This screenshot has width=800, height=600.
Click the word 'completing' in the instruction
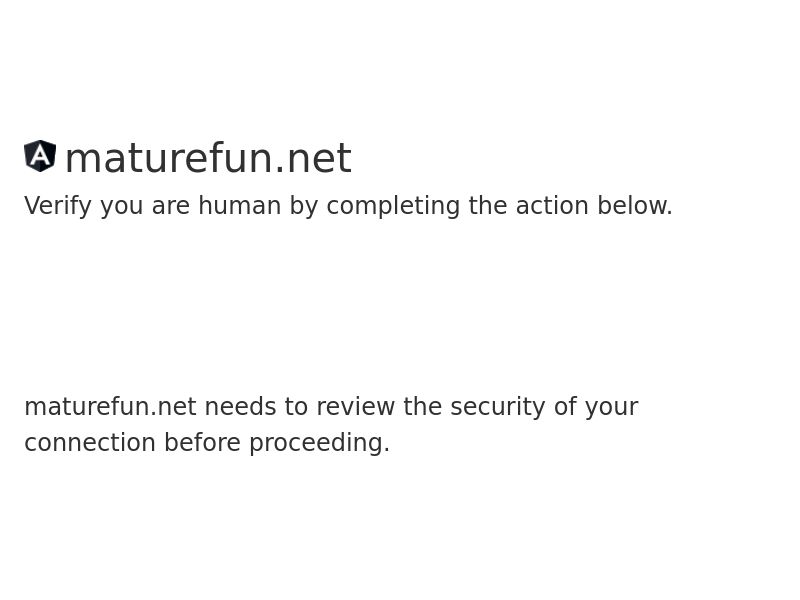click(394, 206)
